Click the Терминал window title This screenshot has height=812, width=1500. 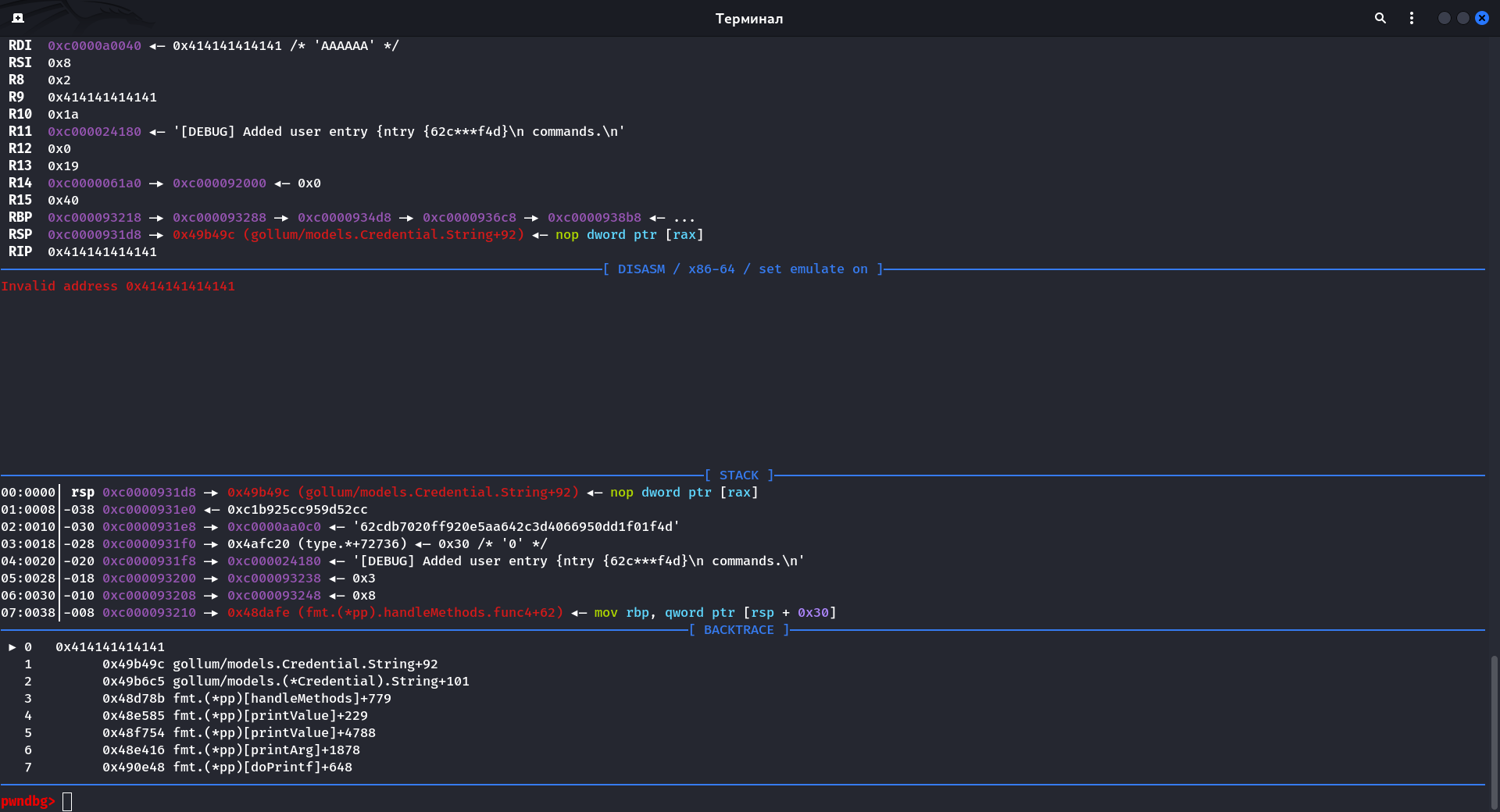point(749,18)
